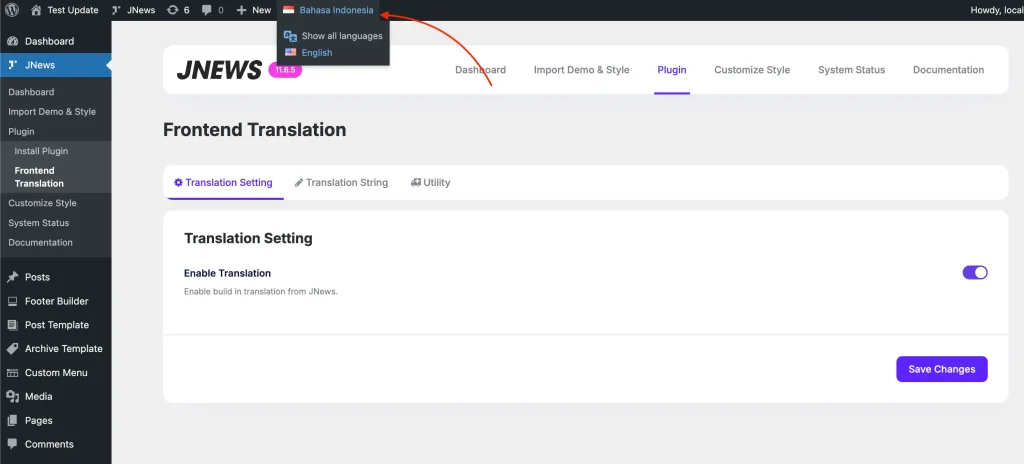Expand the New content menu in admin bar
The height and width of the screenshot is (464, 1024).
[254, 10]
